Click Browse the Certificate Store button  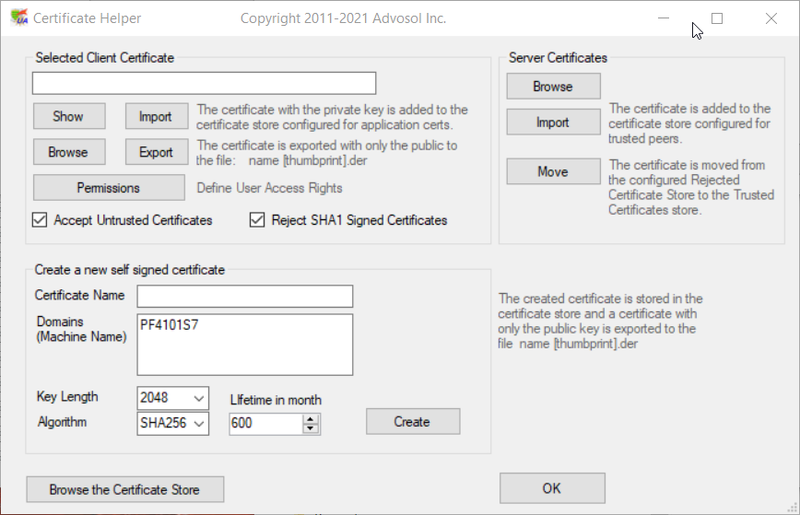125,490
